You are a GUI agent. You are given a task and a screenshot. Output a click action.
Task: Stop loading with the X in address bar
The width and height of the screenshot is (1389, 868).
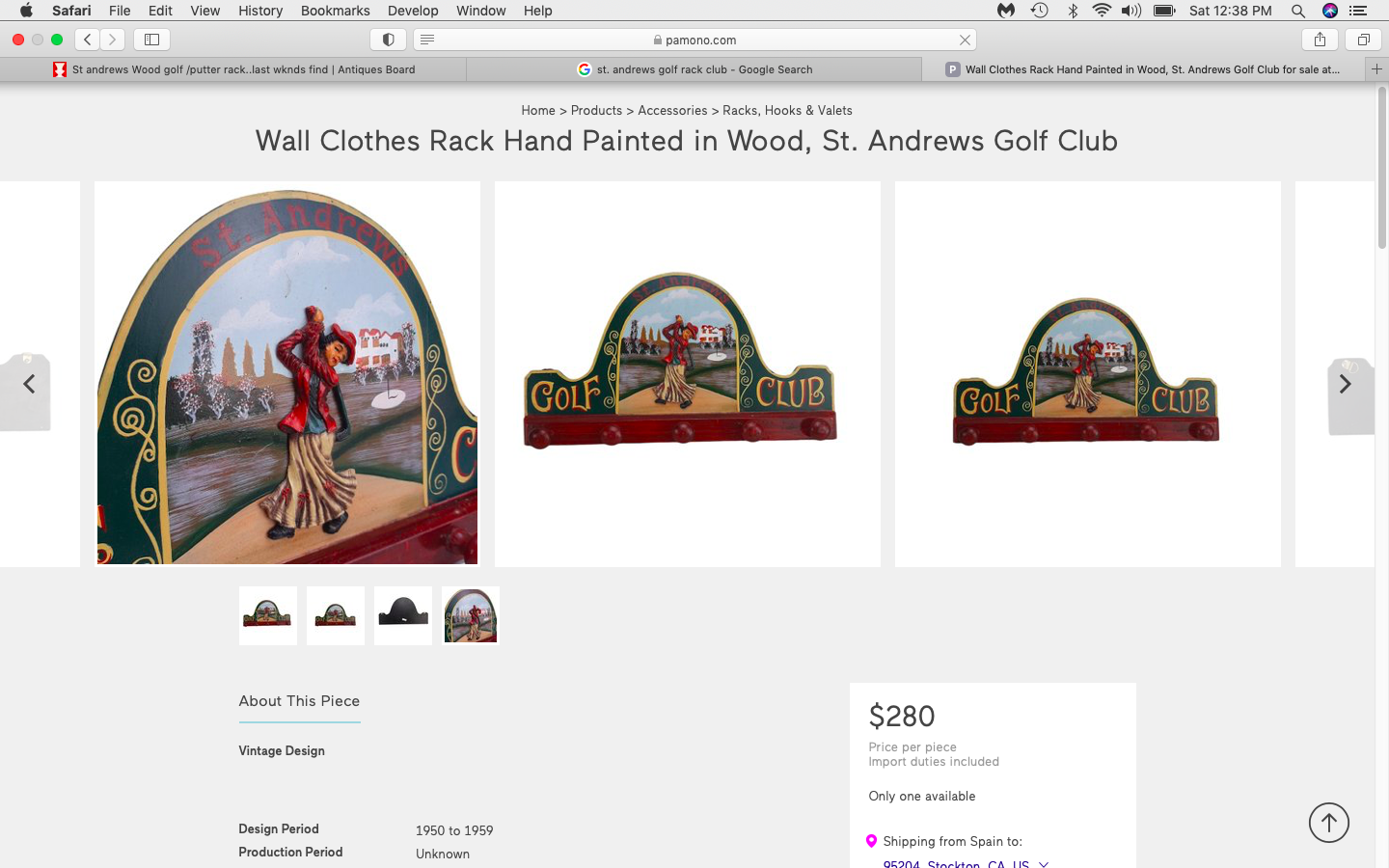pyautogui.click(x=965, y=40)
